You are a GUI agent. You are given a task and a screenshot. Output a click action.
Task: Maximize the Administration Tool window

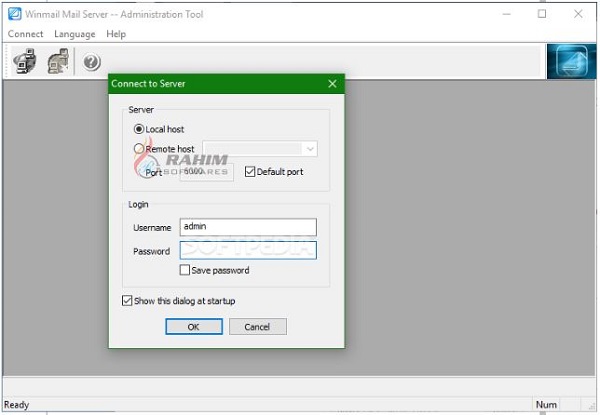point(542,14)
